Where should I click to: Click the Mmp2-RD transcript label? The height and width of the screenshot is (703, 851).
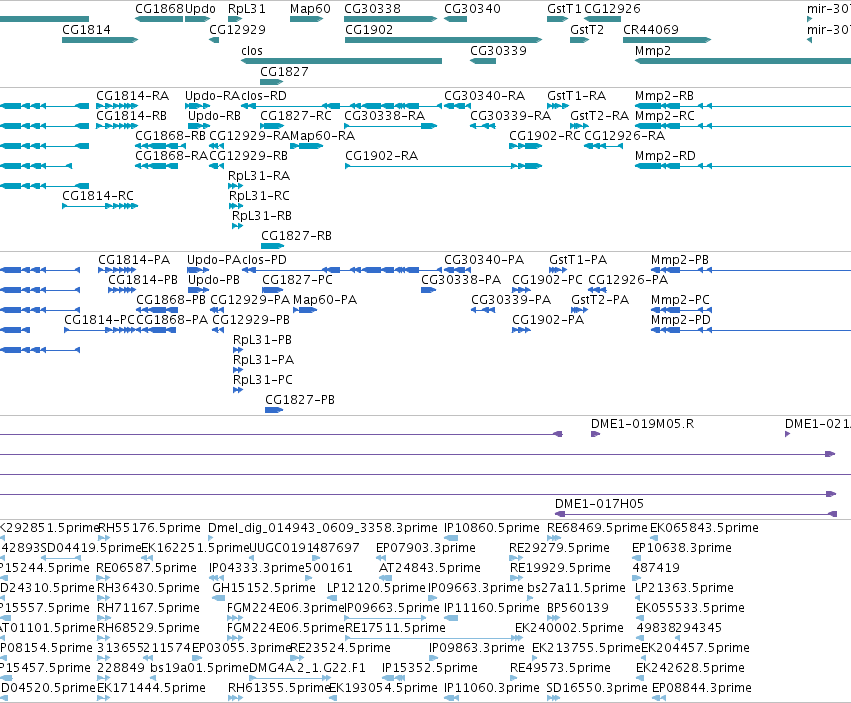(665, 156)
